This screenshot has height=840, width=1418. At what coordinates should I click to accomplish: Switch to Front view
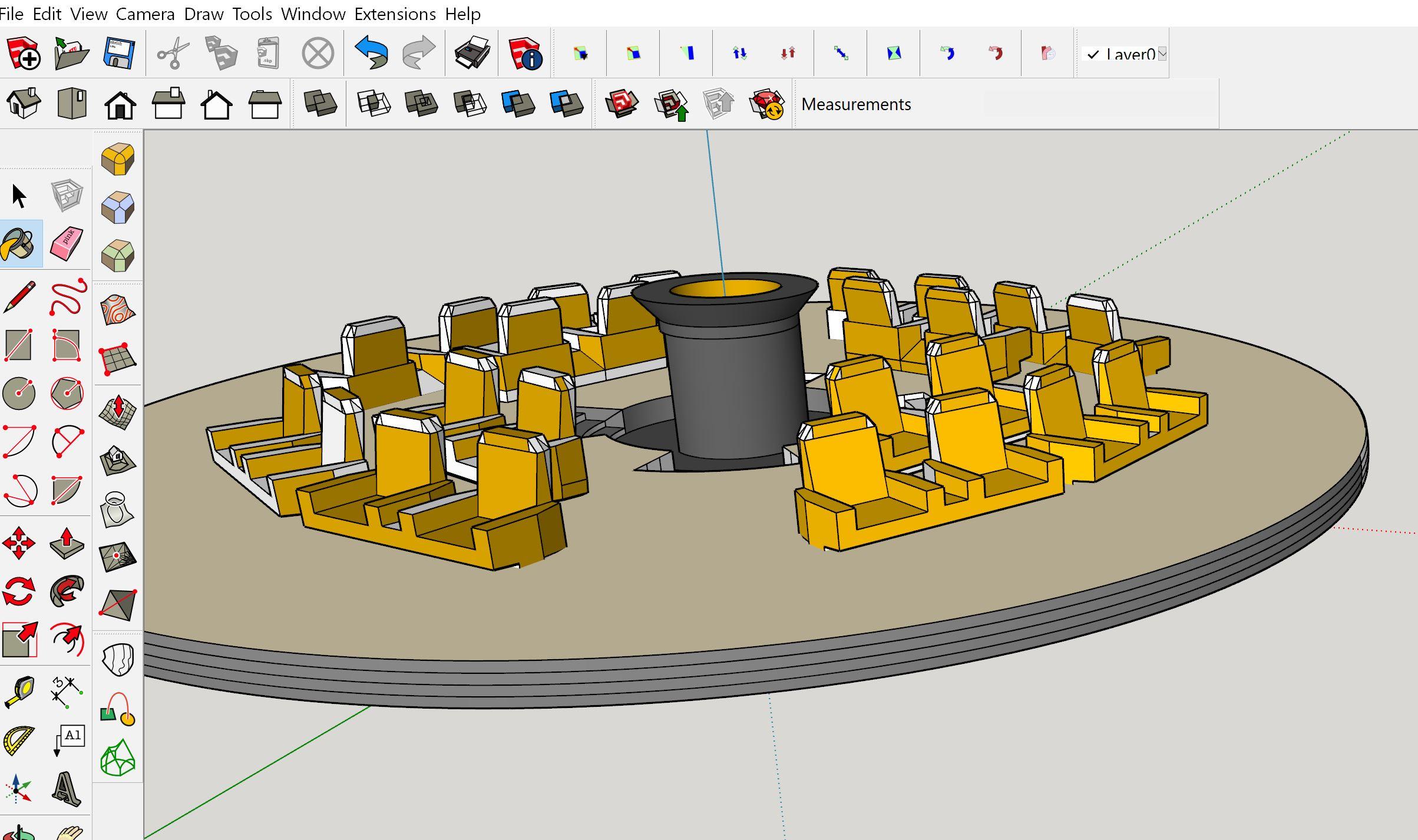[120, 104]
